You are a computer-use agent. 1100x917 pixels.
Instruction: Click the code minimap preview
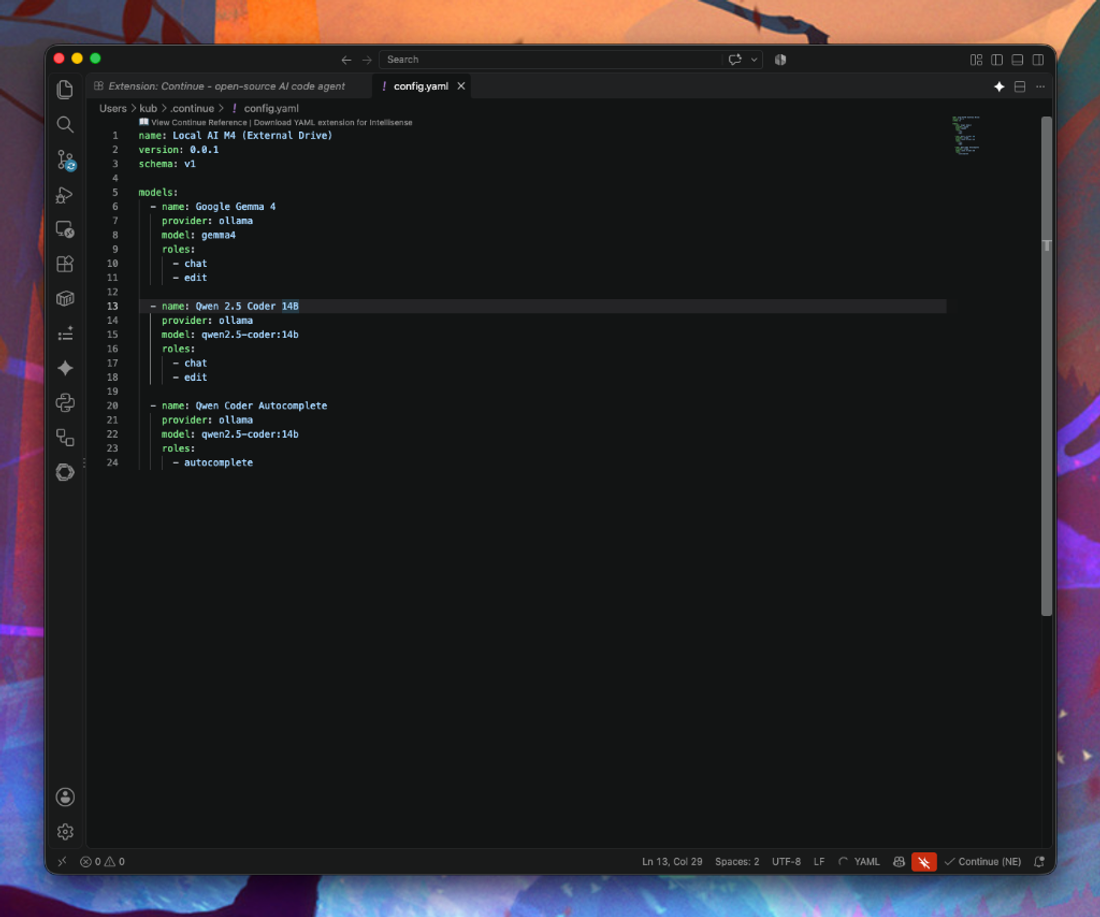[966, 135]
